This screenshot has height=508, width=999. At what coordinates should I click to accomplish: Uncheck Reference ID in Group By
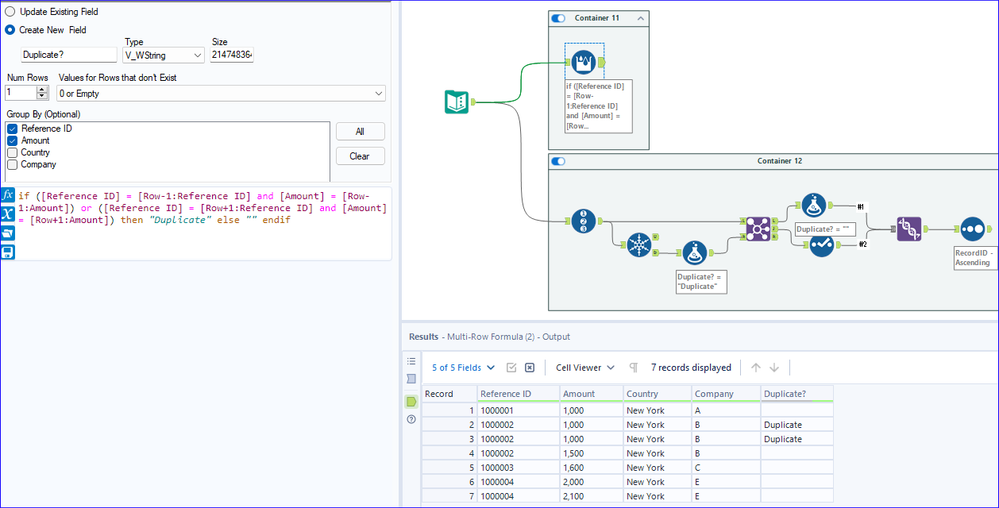coord(12,129)
